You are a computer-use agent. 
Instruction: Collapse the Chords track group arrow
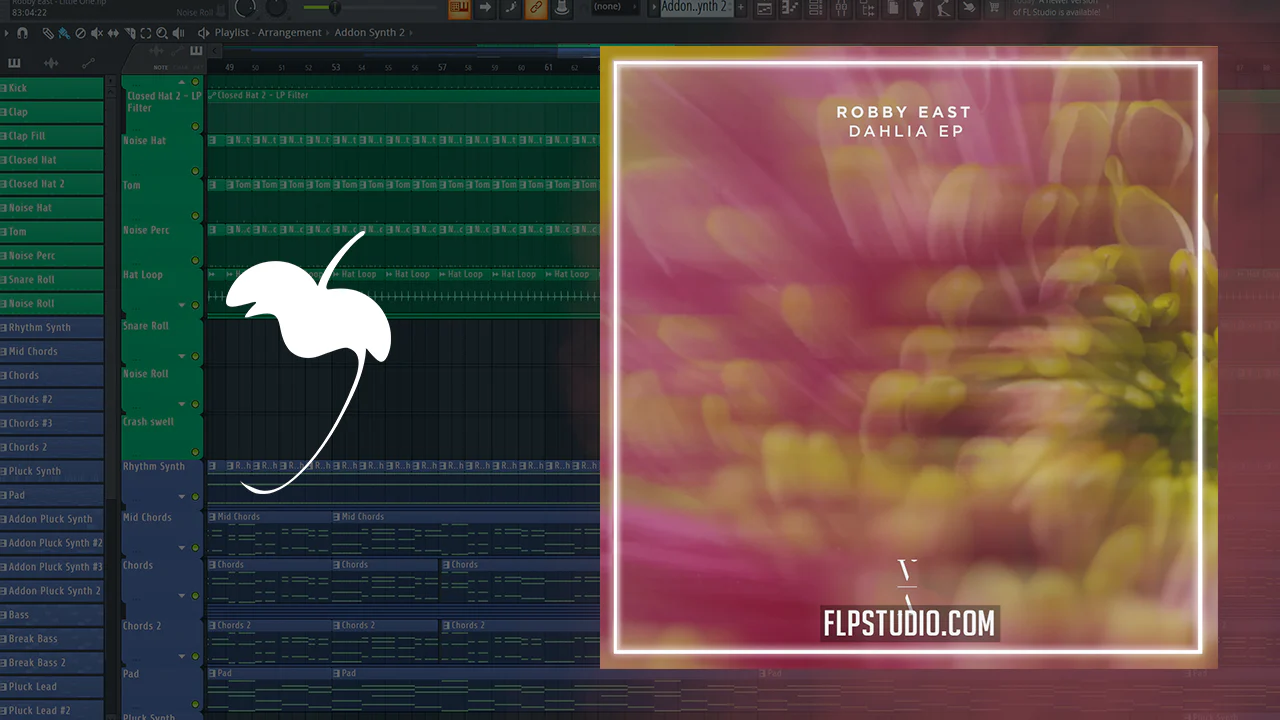tap(182, 596)
